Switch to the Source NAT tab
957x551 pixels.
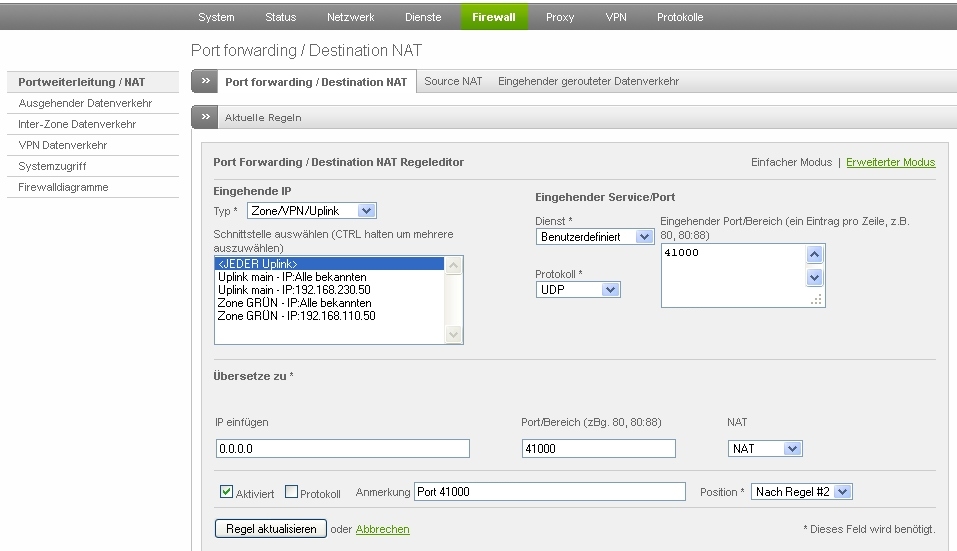click(453, 82)
